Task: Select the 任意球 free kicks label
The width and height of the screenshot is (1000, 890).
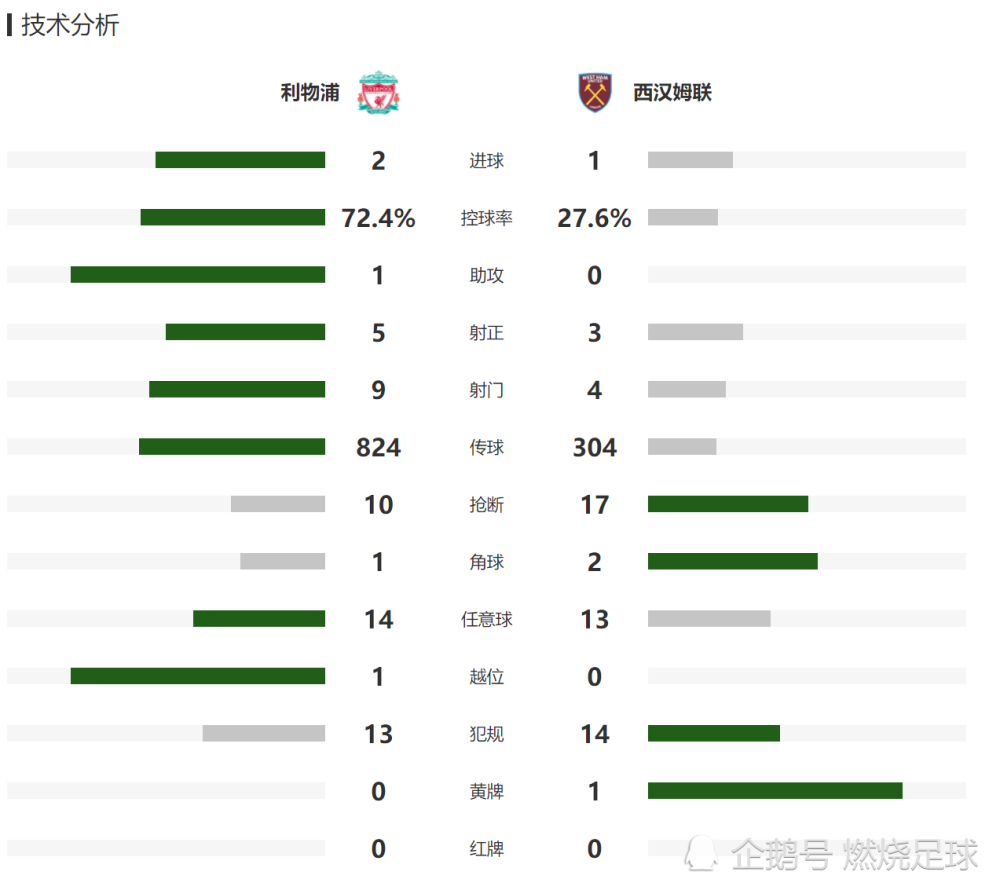Action: 487,620
